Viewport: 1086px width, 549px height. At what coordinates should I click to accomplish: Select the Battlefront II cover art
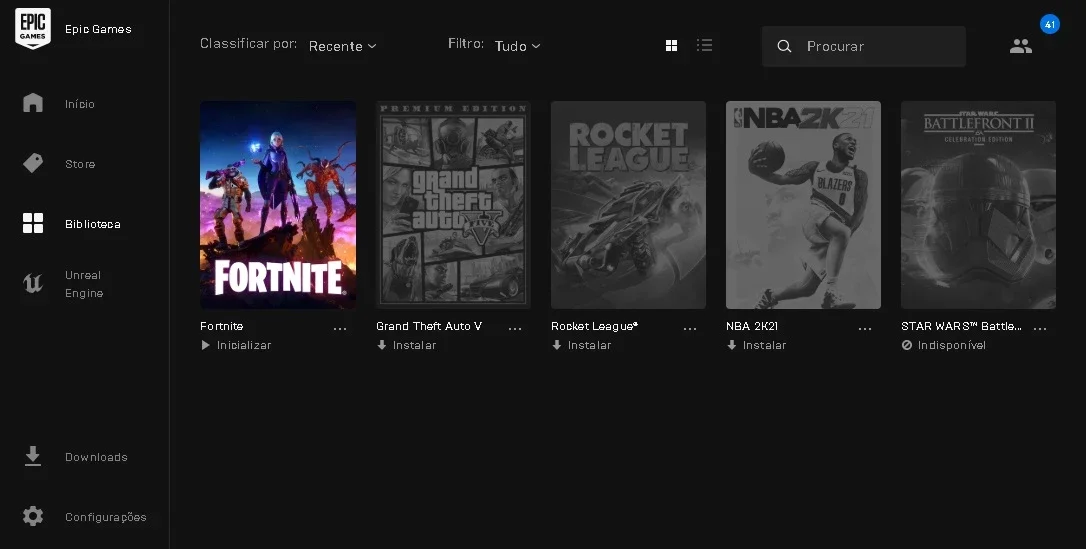click(978, 205)
